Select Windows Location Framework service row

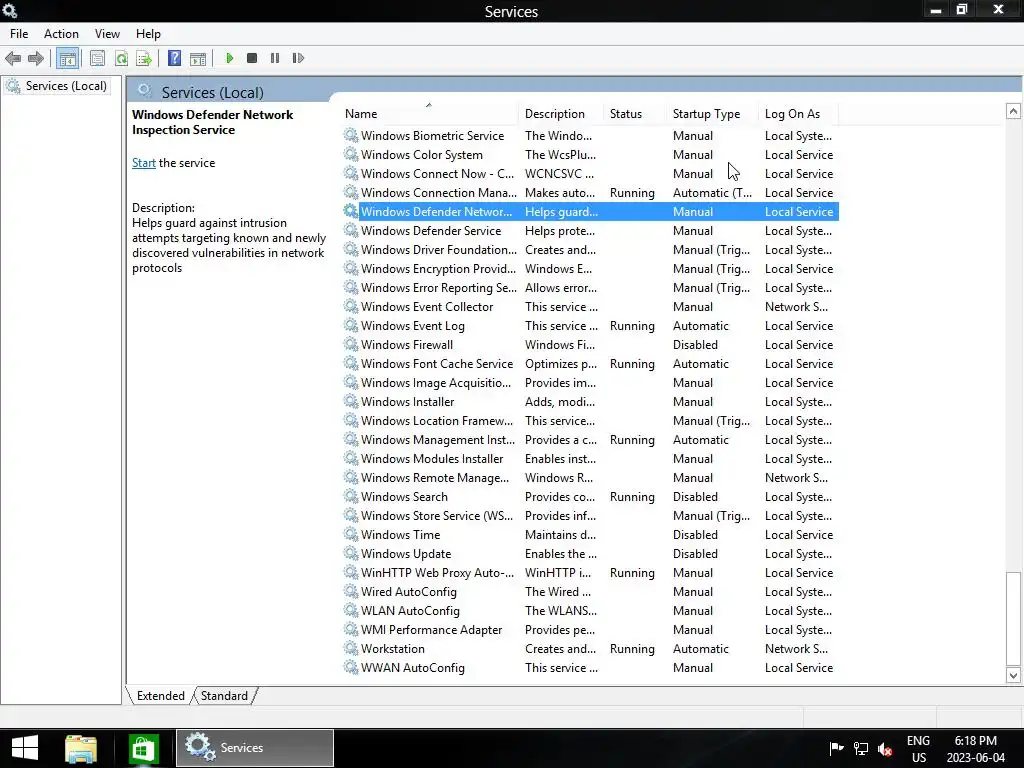[x=590, y=421]
